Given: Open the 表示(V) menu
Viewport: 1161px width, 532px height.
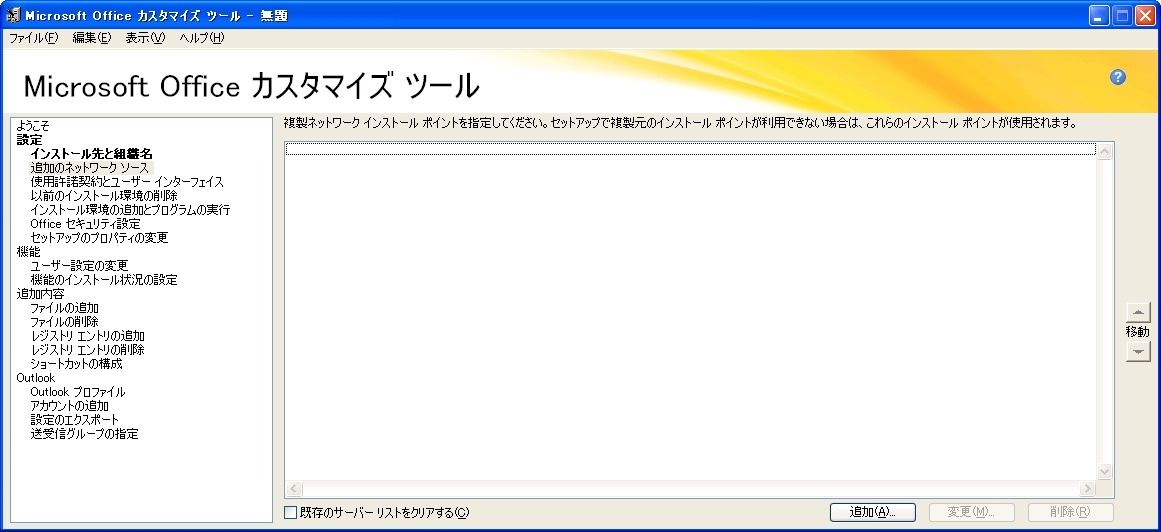Looking at the screenshot, I should [x=145, y=38].
